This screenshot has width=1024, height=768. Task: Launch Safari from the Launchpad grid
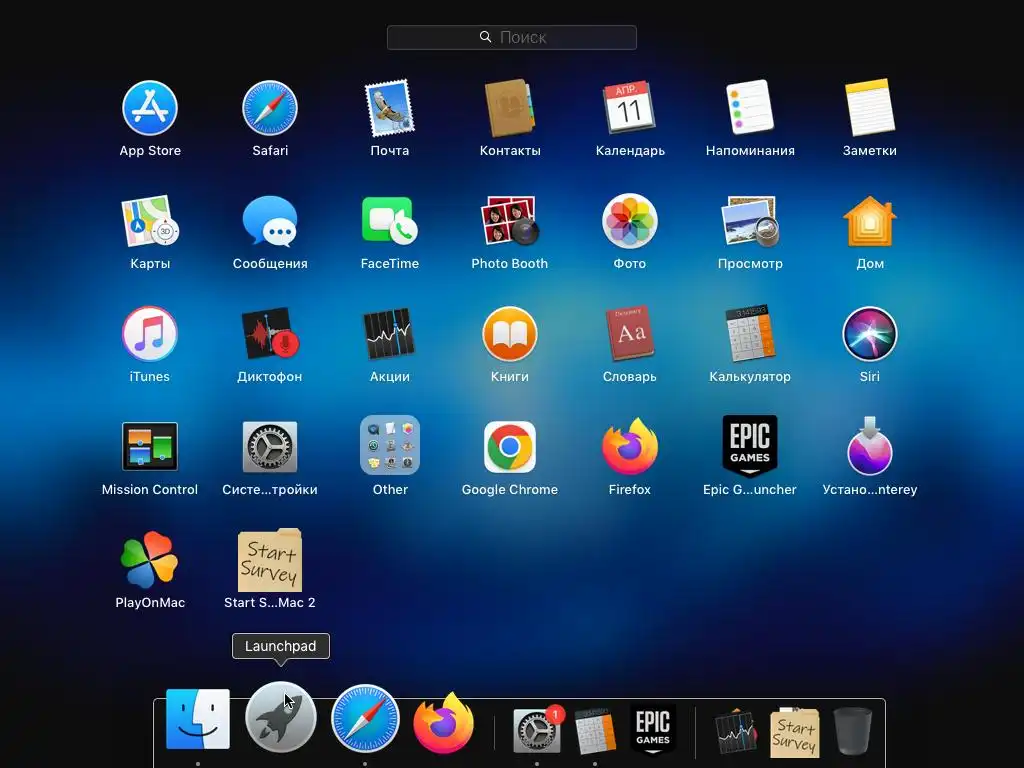click(x=270, y=108)
